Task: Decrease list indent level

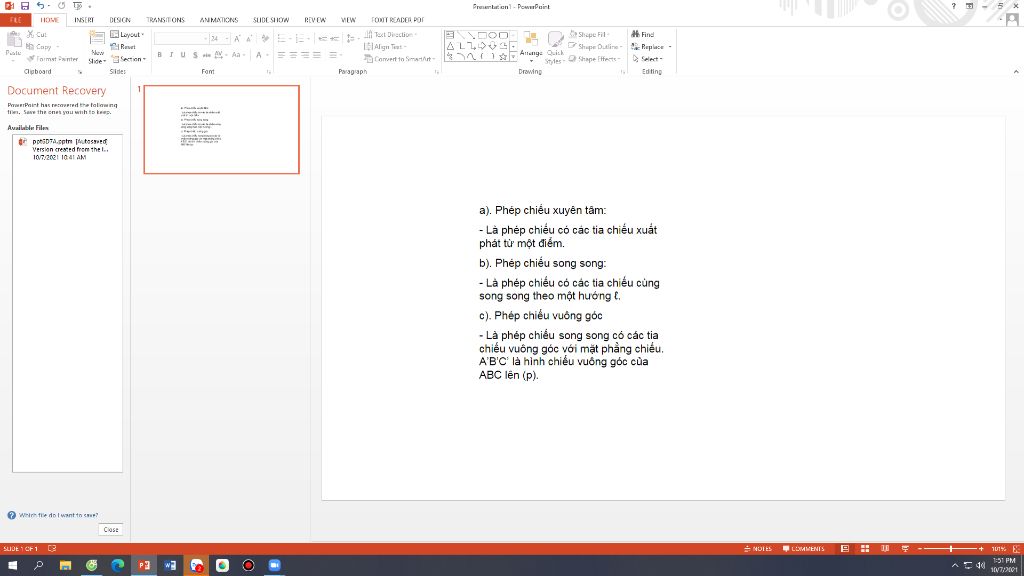Action: [323, 39]
